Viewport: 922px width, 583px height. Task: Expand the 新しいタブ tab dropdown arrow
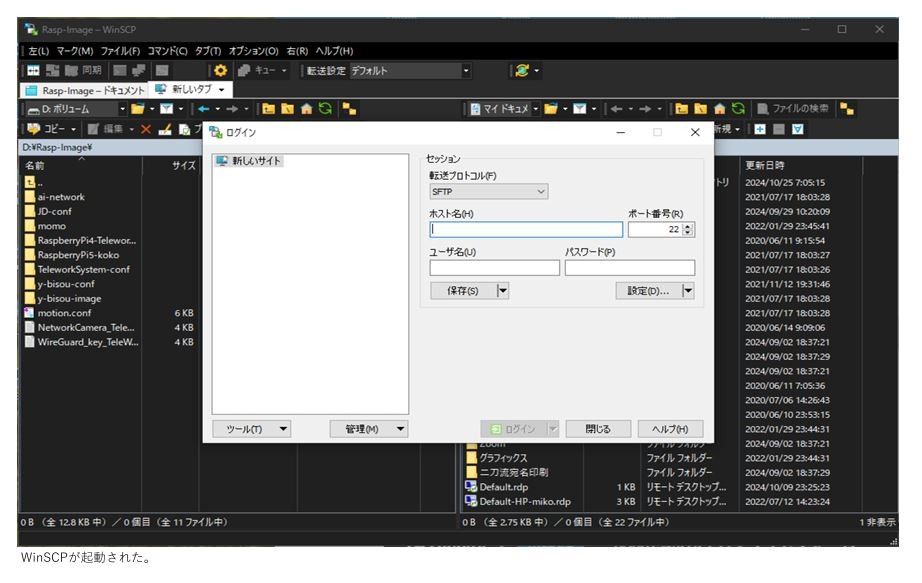222,90
